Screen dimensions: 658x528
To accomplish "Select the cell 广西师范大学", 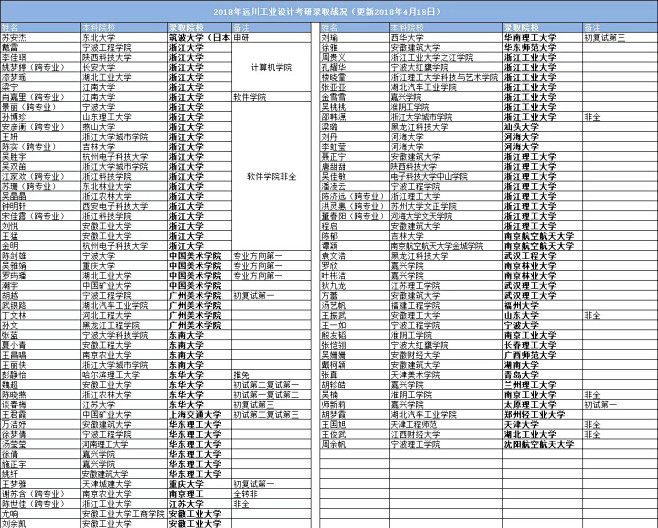I will [x=542, y=355].
